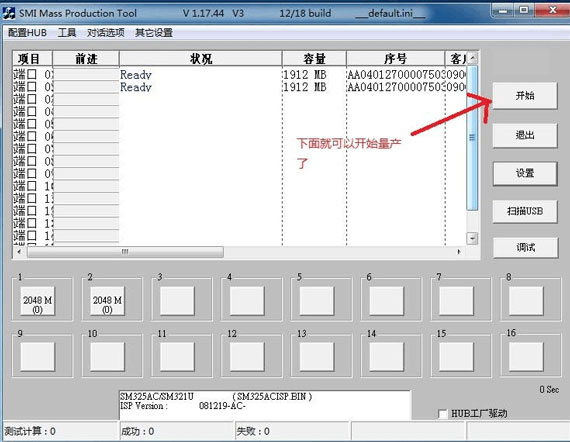Click '测试计算 : 0' status bar entry
The width and height of the screenshot is (570, 442).
coord(30,431)
